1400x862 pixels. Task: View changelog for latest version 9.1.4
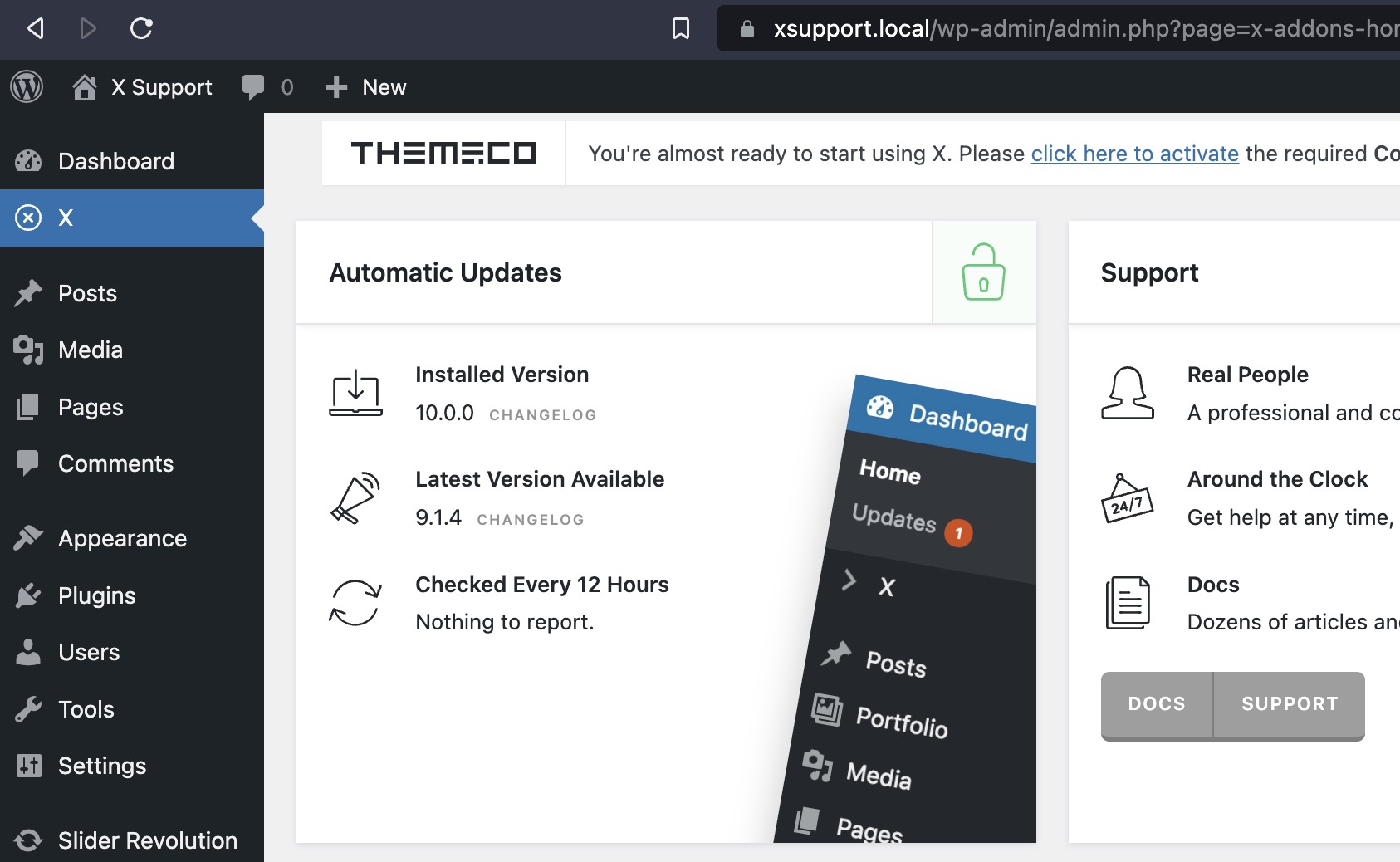click(x=530, y=520)
